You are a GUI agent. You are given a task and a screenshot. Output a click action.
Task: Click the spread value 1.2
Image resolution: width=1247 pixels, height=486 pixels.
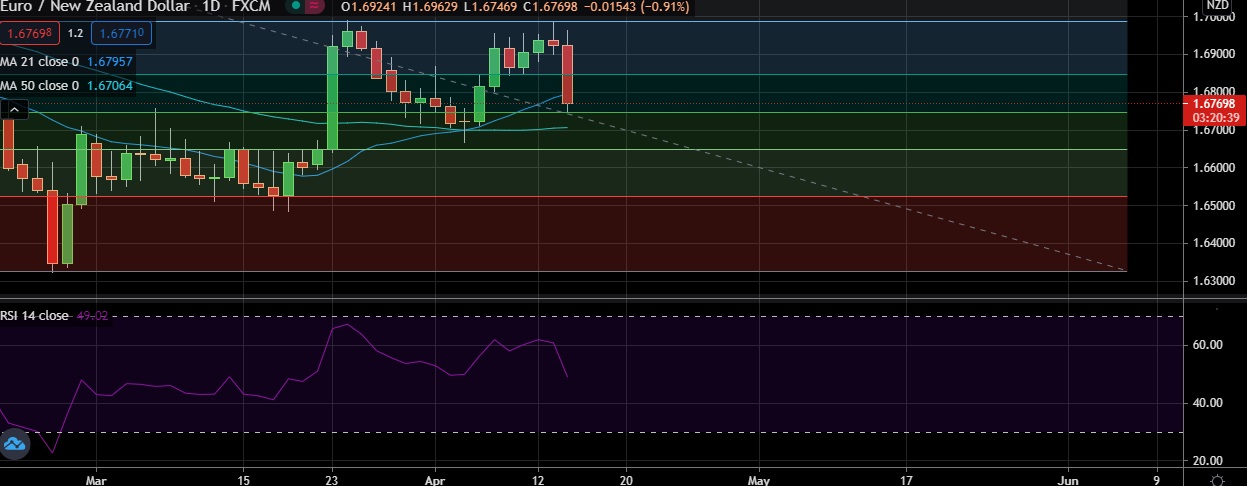pos(75,34)
